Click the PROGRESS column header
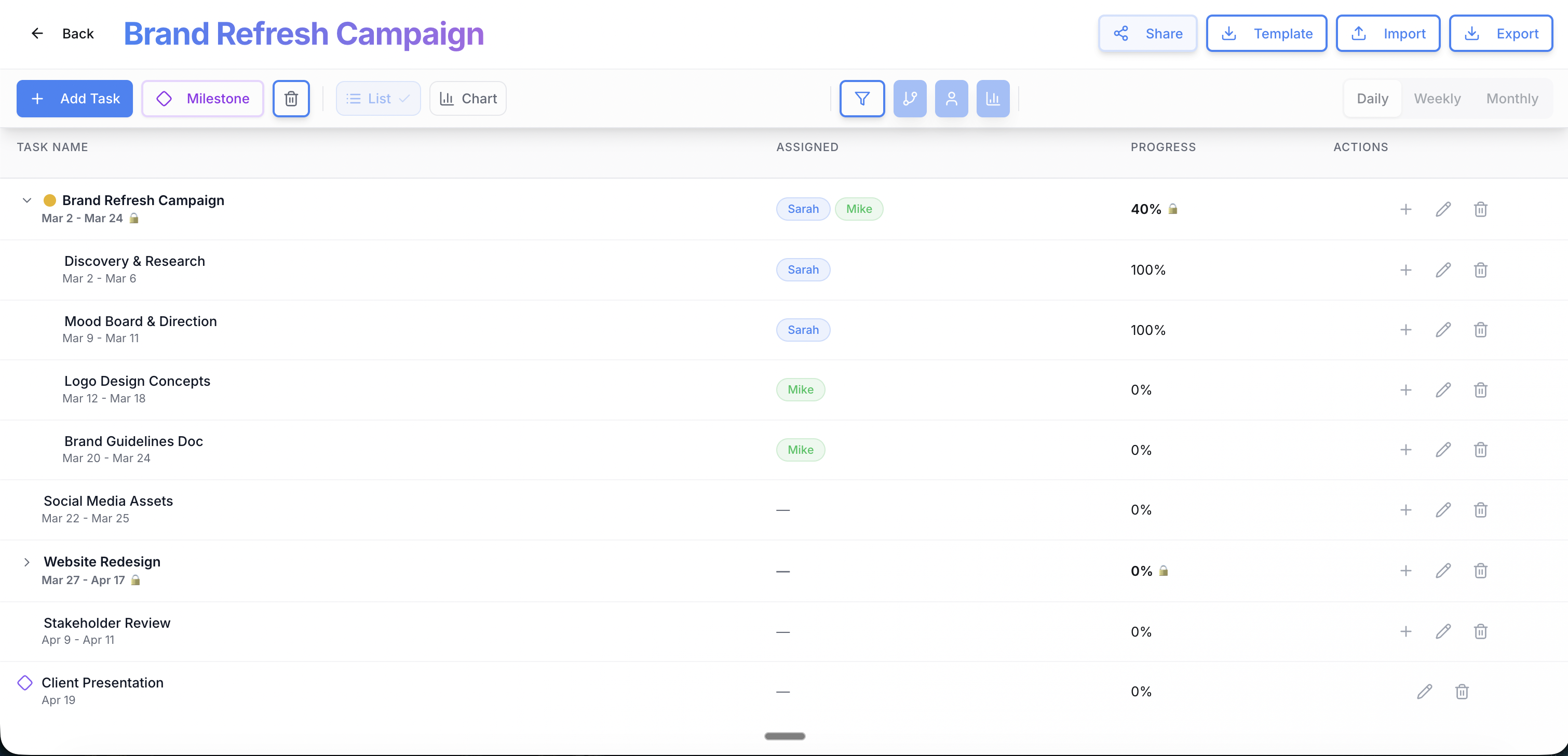The image size is (1568, 756). coord(1163,147)
